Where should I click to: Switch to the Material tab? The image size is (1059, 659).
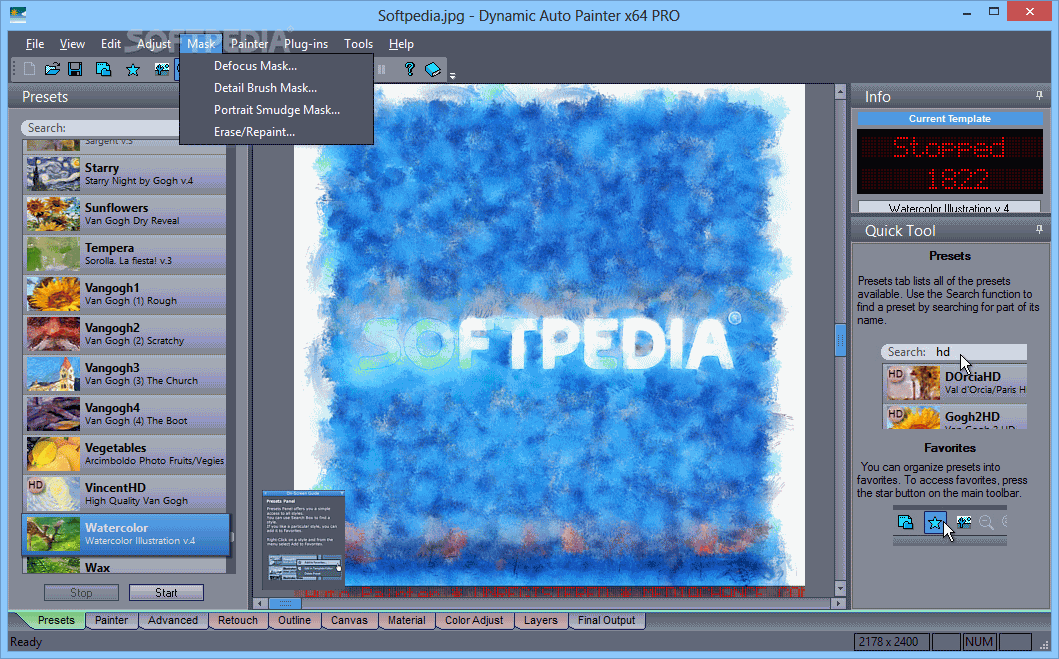click(x=407, y=620)
